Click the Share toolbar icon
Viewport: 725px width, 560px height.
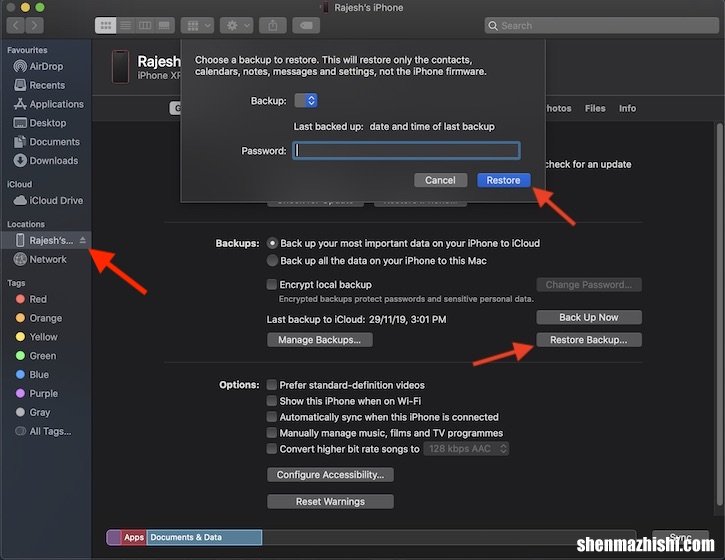point(273,25)
